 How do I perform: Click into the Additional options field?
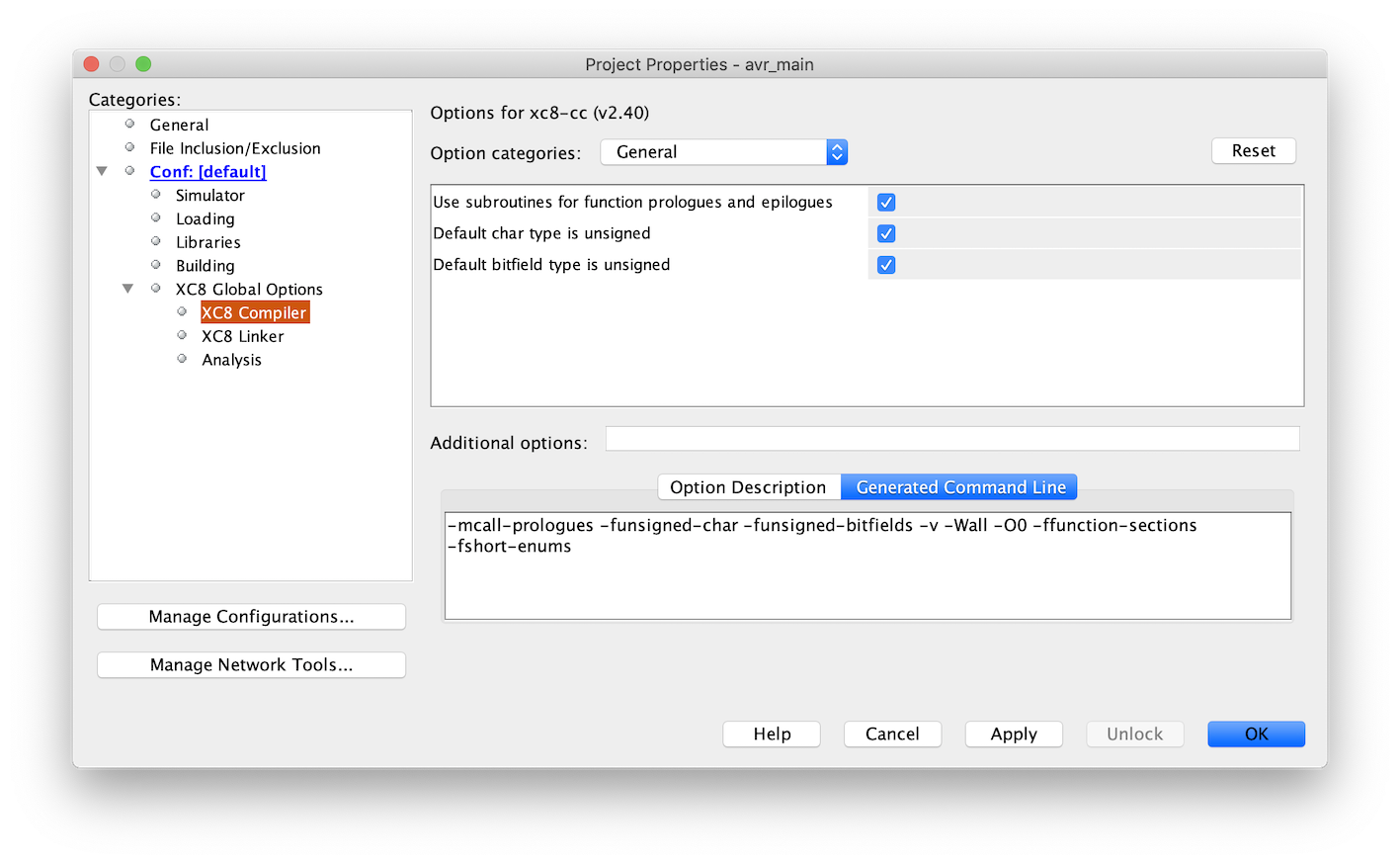pos(951,439)
